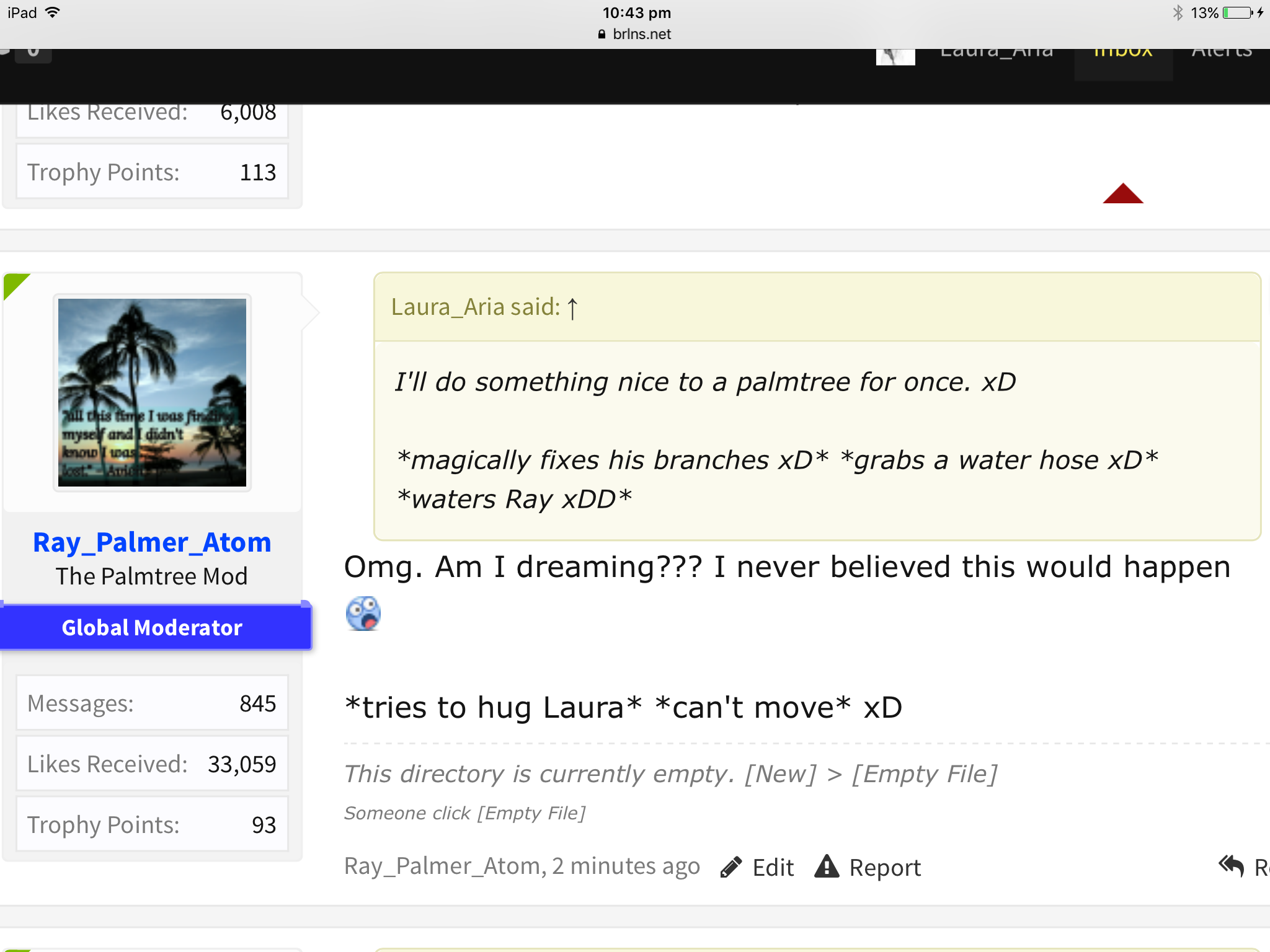This screenshot has width=1270, height=952.
Task: Click Laura_Aria's small avatar in header
Action: (895, 56)
